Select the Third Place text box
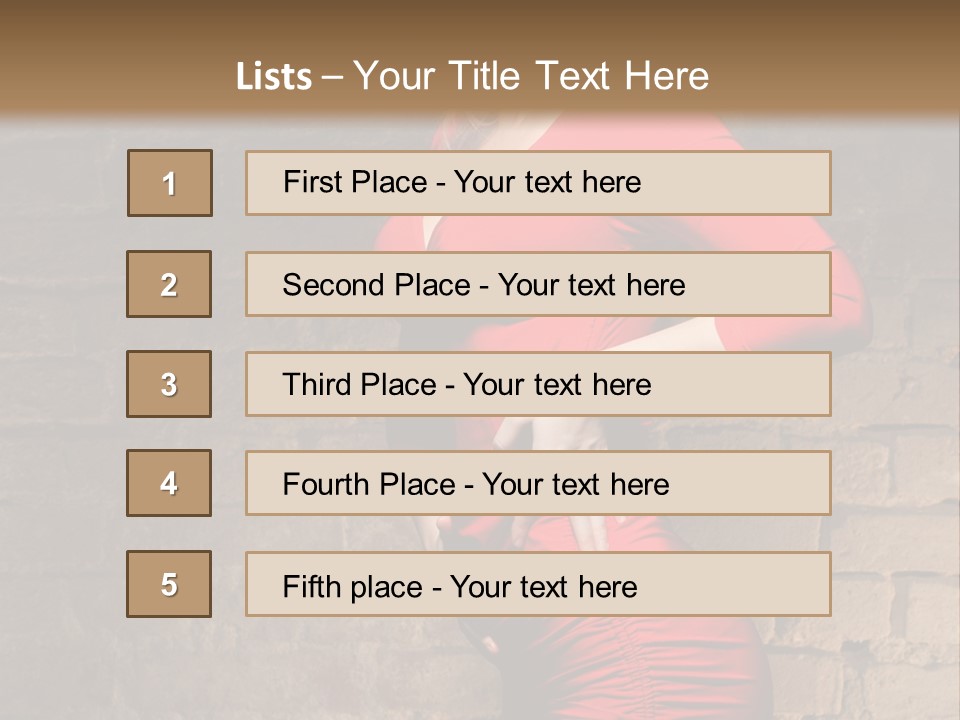This screenshot has width=960, height=720. click(538, 384)
